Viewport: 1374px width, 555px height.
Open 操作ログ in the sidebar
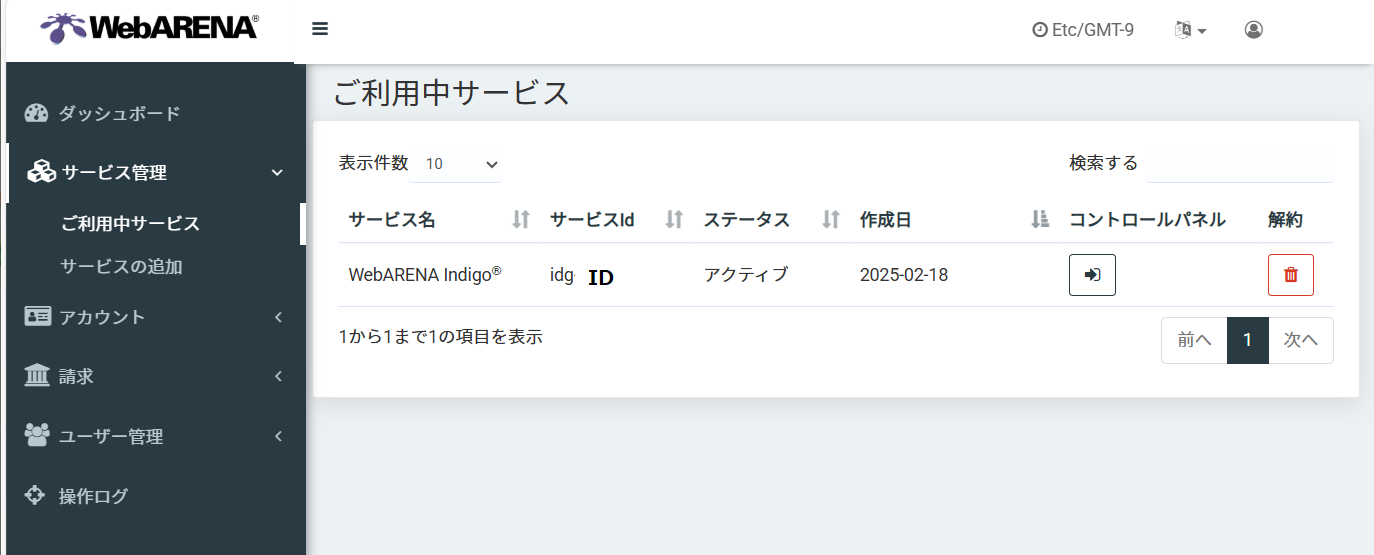93,496
